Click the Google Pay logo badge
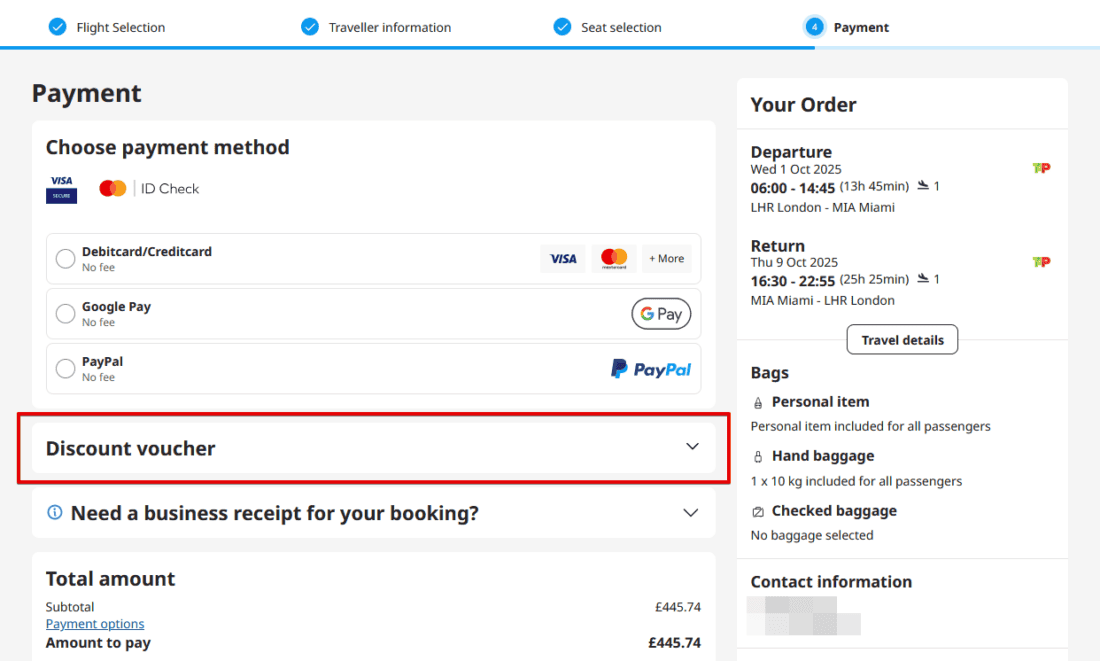1100x661 pixels. tap(661, 314)
